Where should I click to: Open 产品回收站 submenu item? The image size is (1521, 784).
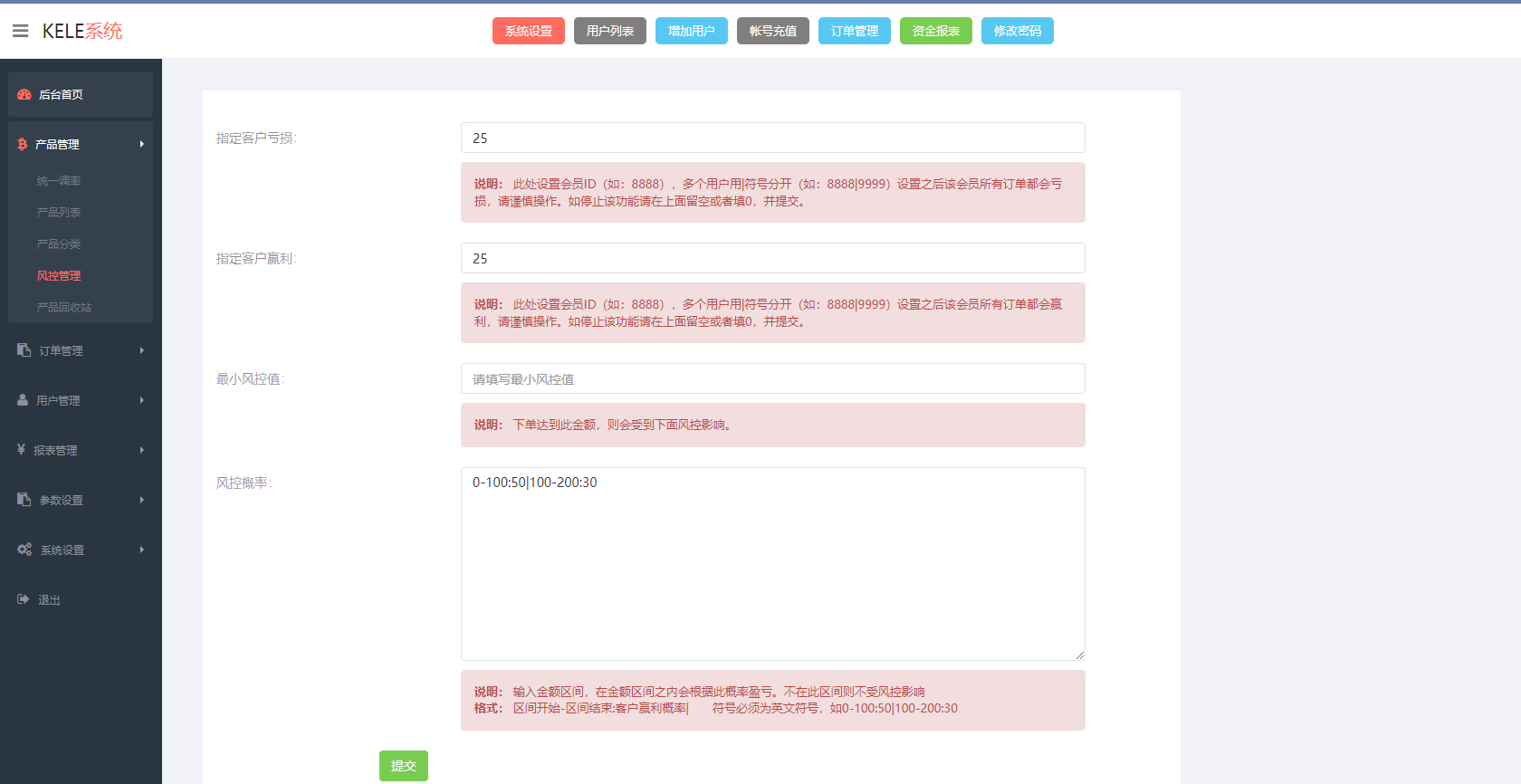click(x=64, y=308)
